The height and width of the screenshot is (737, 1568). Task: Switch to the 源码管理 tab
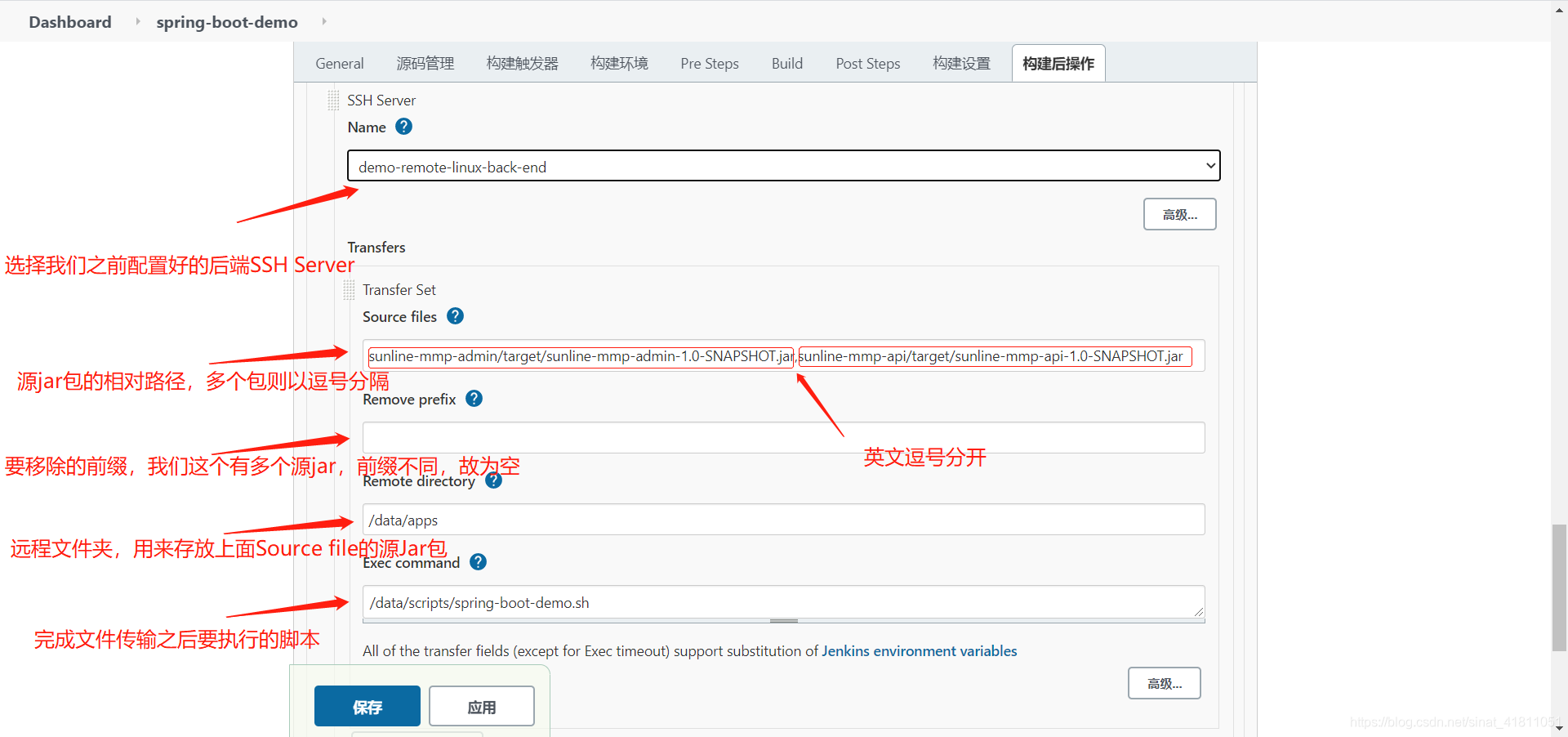[x=425, y=64]
